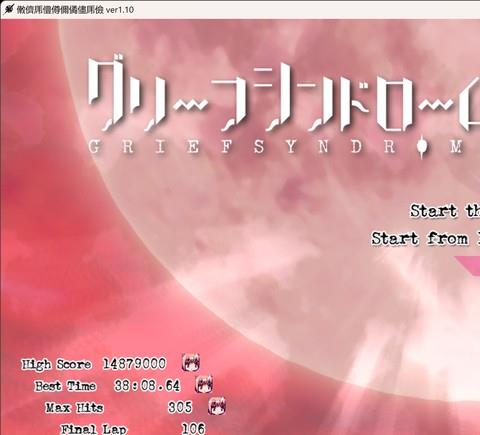The image size is (480, 435).
Task: Click the character portrait beside Max Hits
Action: click(217, 406)
